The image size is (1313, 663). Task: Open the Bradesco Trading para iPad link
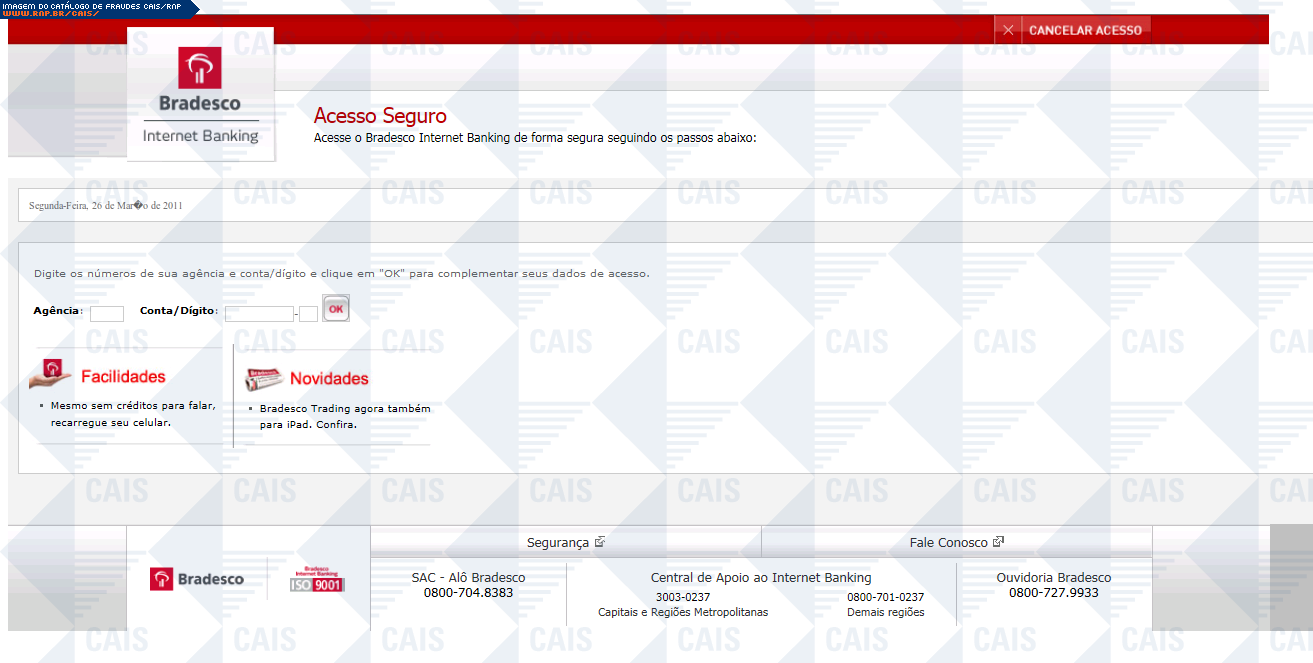pos(344,416)
